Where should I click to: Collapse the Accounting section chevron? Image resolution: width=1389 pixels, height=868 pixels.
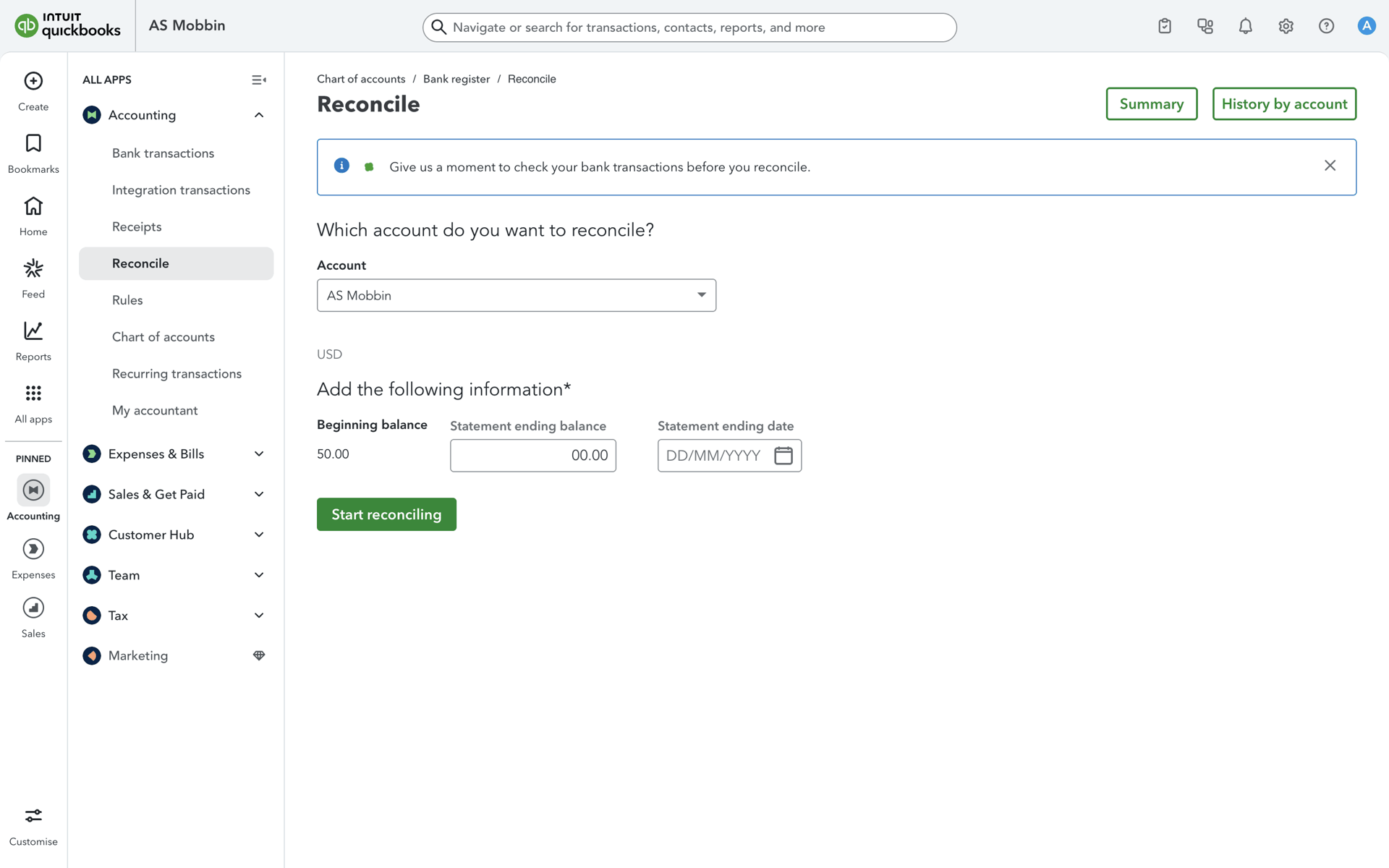point(259,115)
